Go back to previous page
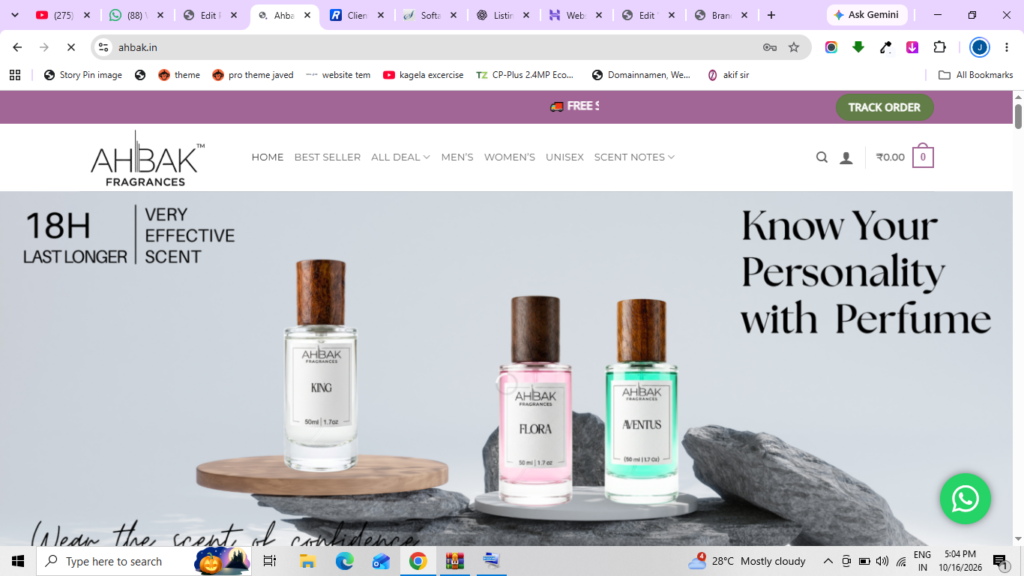 pyautogui.click(x=18, y=47)
